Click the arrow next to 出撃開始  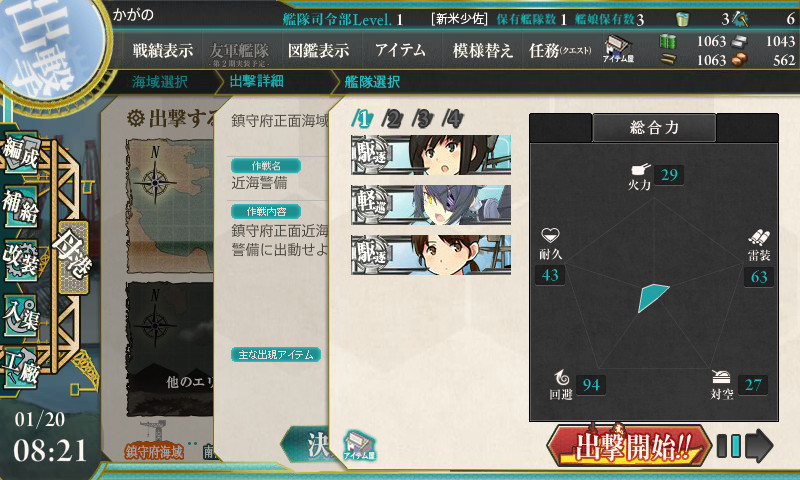tap(759, 445)
